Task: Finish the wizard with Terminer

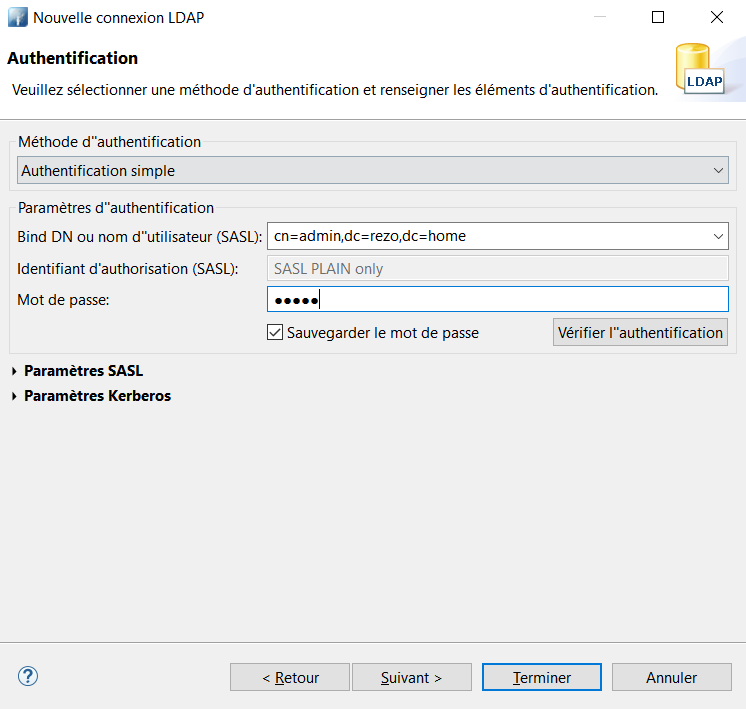Action: (x=541, y=677)
